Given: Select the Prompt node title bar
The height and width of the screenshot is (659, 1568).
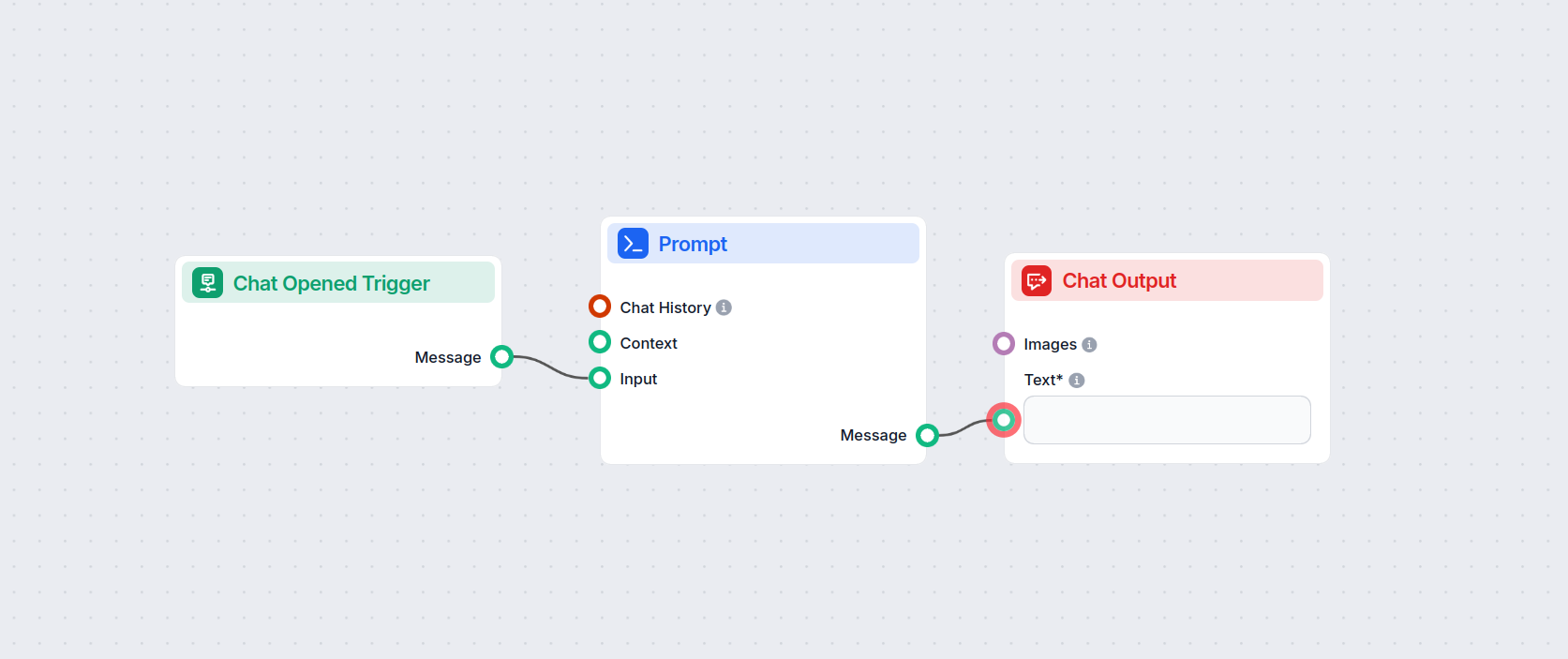Looking at the screenshot, I should (797, 244).
